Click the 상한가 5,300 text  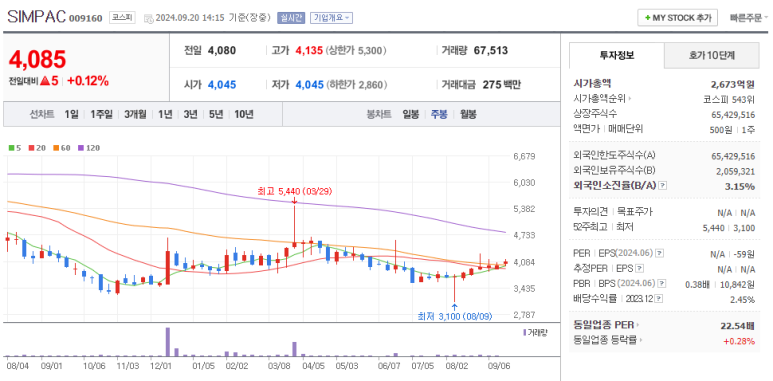[355, 50]
